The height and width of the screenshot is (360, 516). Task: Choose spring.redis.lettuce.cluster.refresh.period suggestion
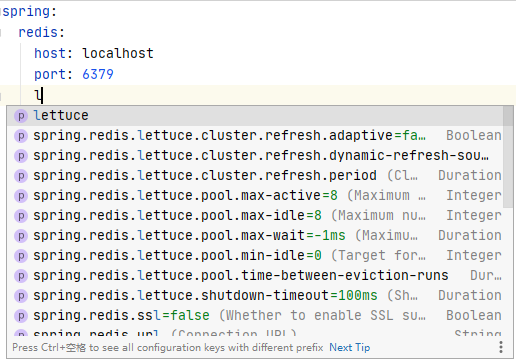pos(255,176)
